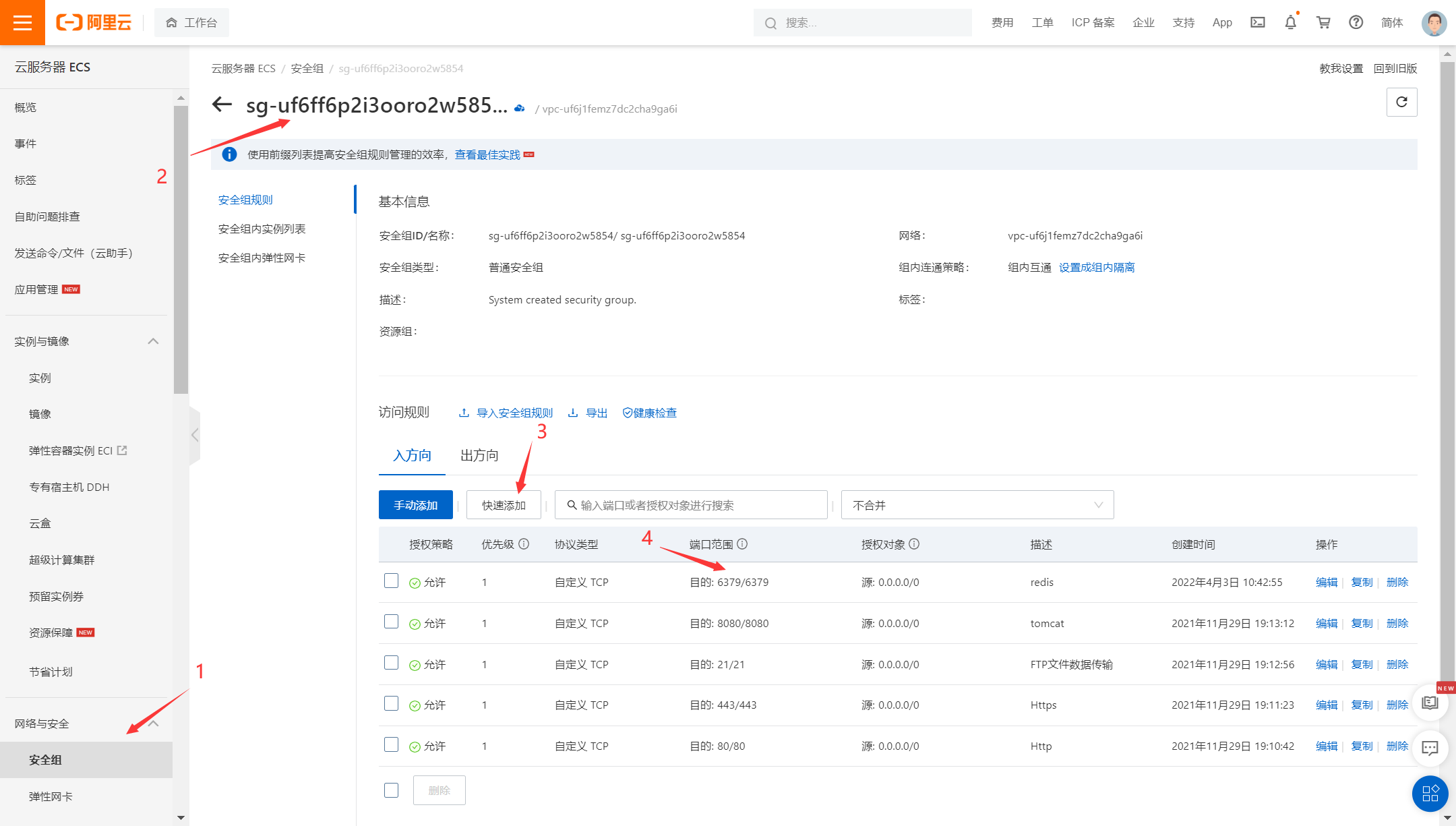Click the Alibaba Cloud logo
1456x826 pixels.
coord(94,22)
